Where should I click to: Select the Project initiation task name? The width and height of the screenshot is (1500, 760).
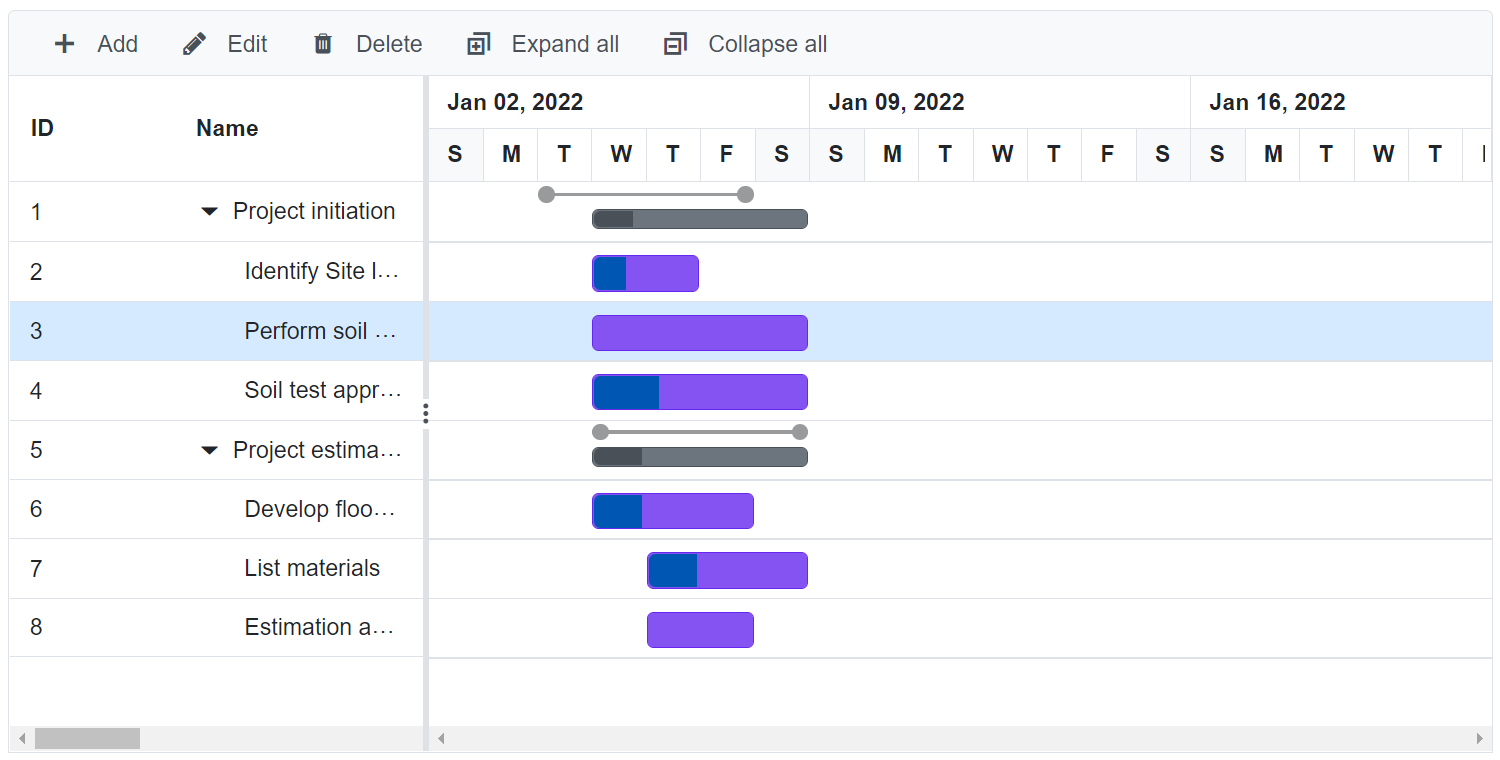[x=314, y=211]
